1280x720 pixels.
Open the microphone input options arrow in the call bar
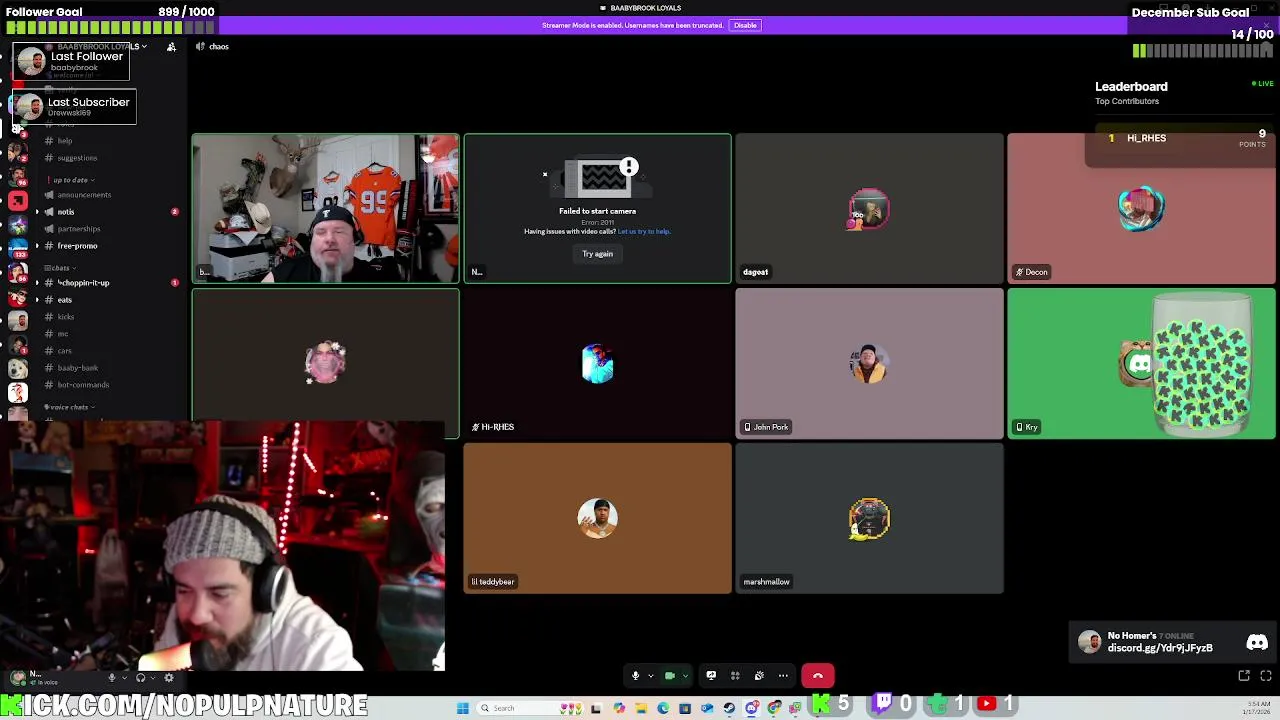point(650,676)
